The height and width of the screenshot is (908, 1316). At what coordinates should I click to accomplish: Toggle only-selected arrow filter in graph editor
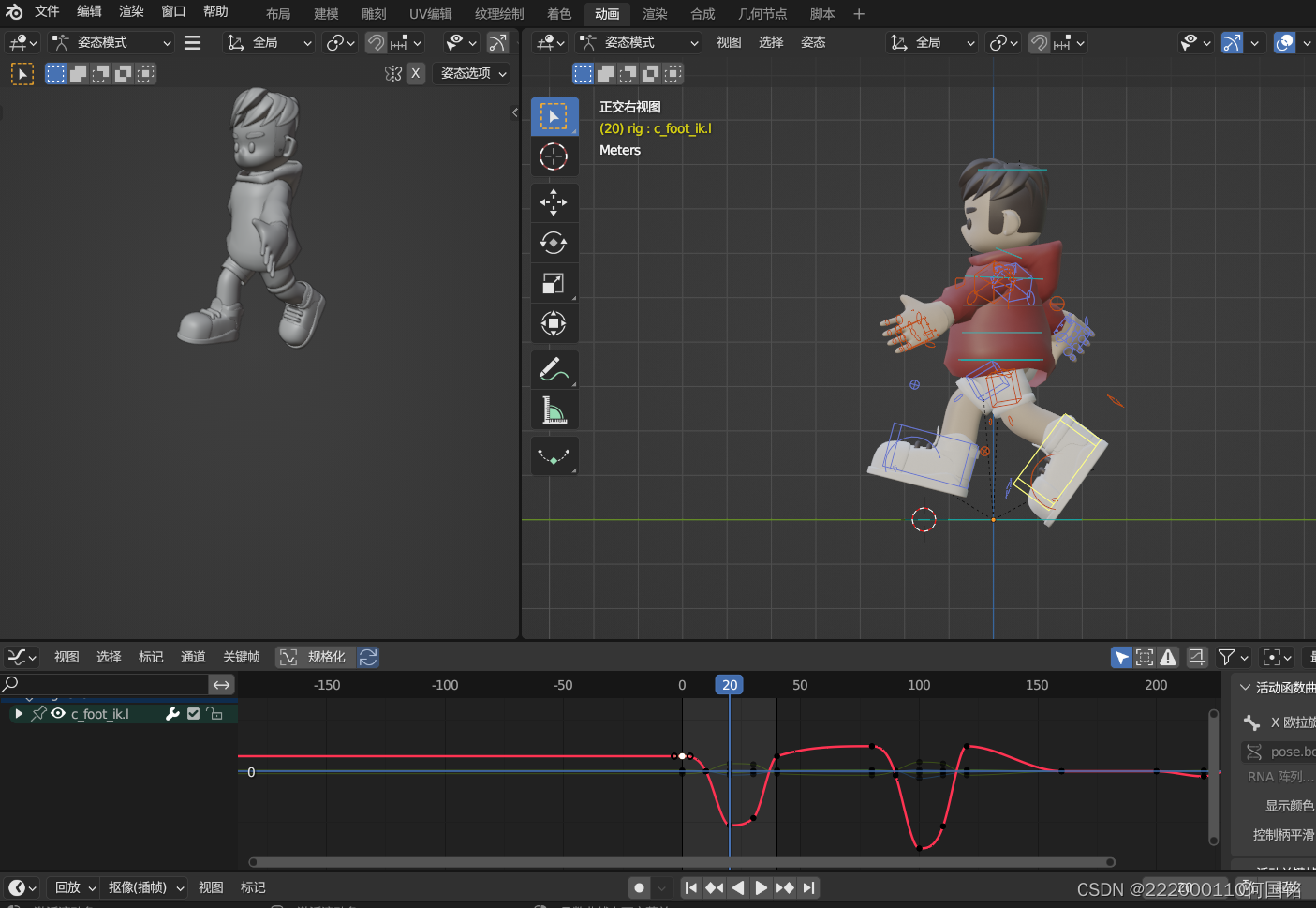tap(1121, 657)
